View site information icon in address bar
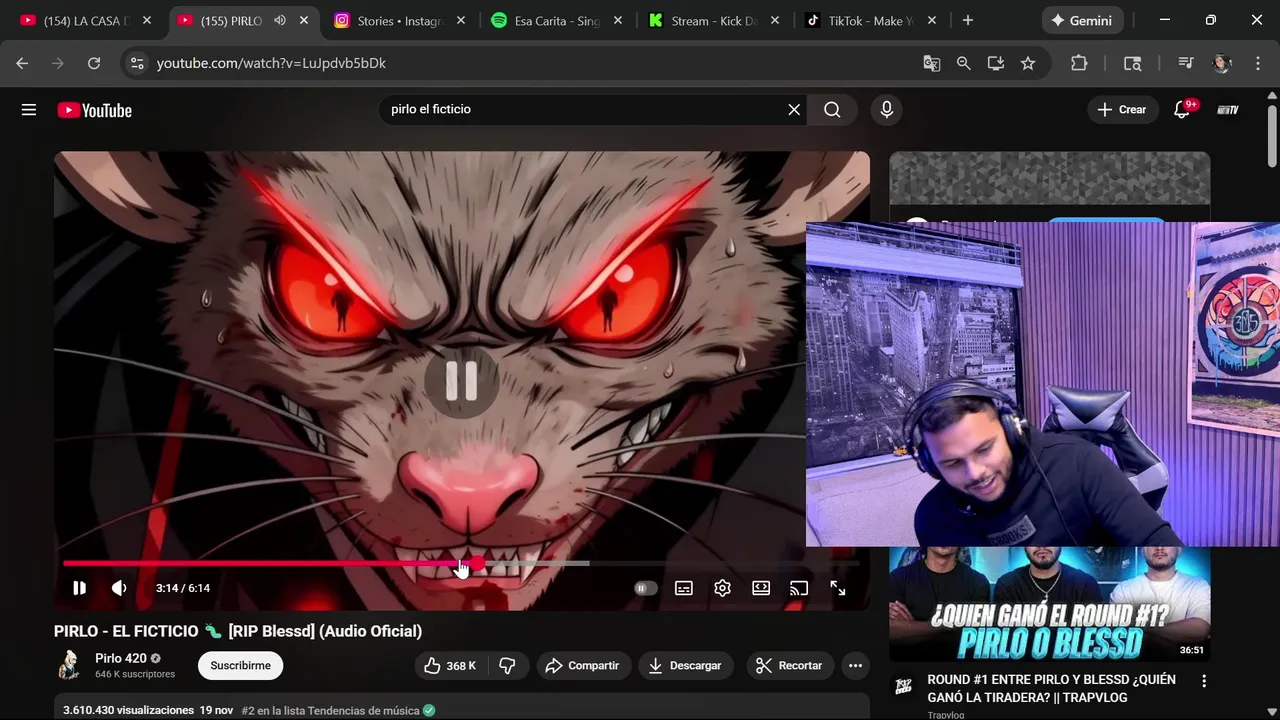 (137, 63)
